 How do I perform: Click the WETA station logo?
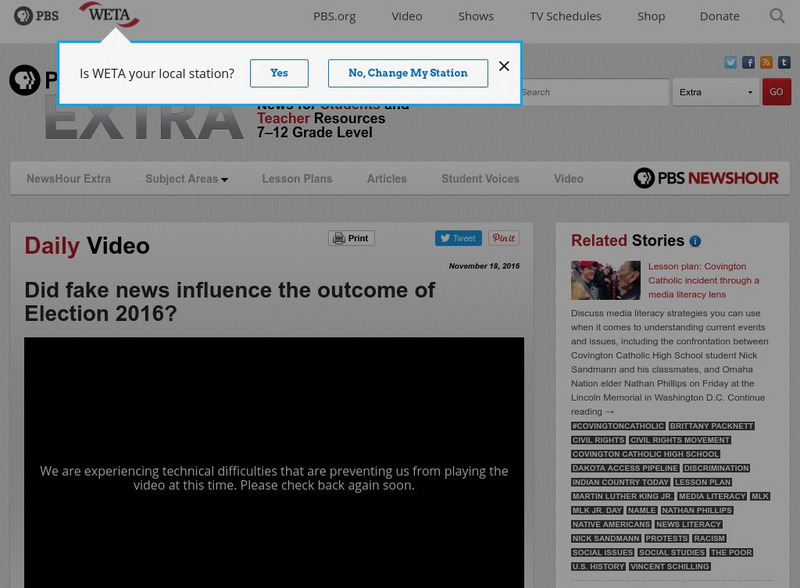pyautogui.click(x=109, y=15)
